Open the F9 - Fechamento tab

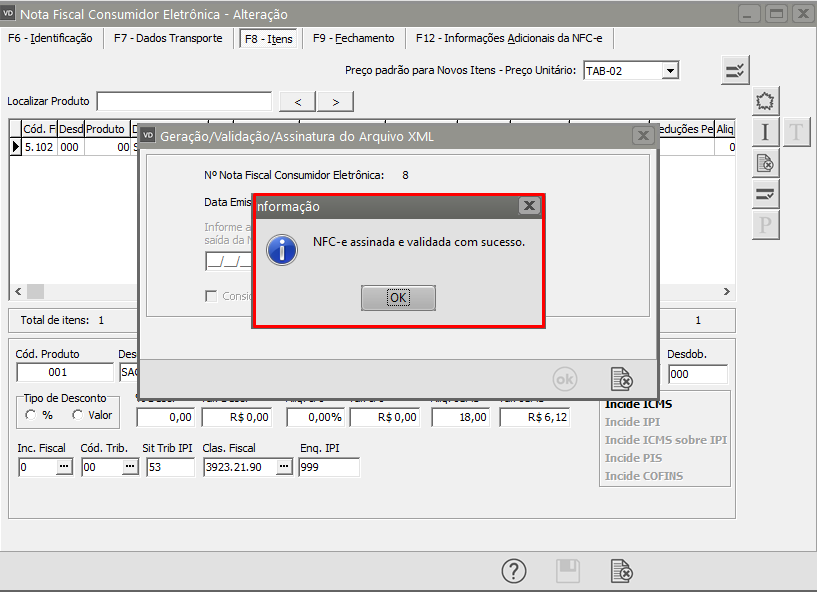point(354,39)
